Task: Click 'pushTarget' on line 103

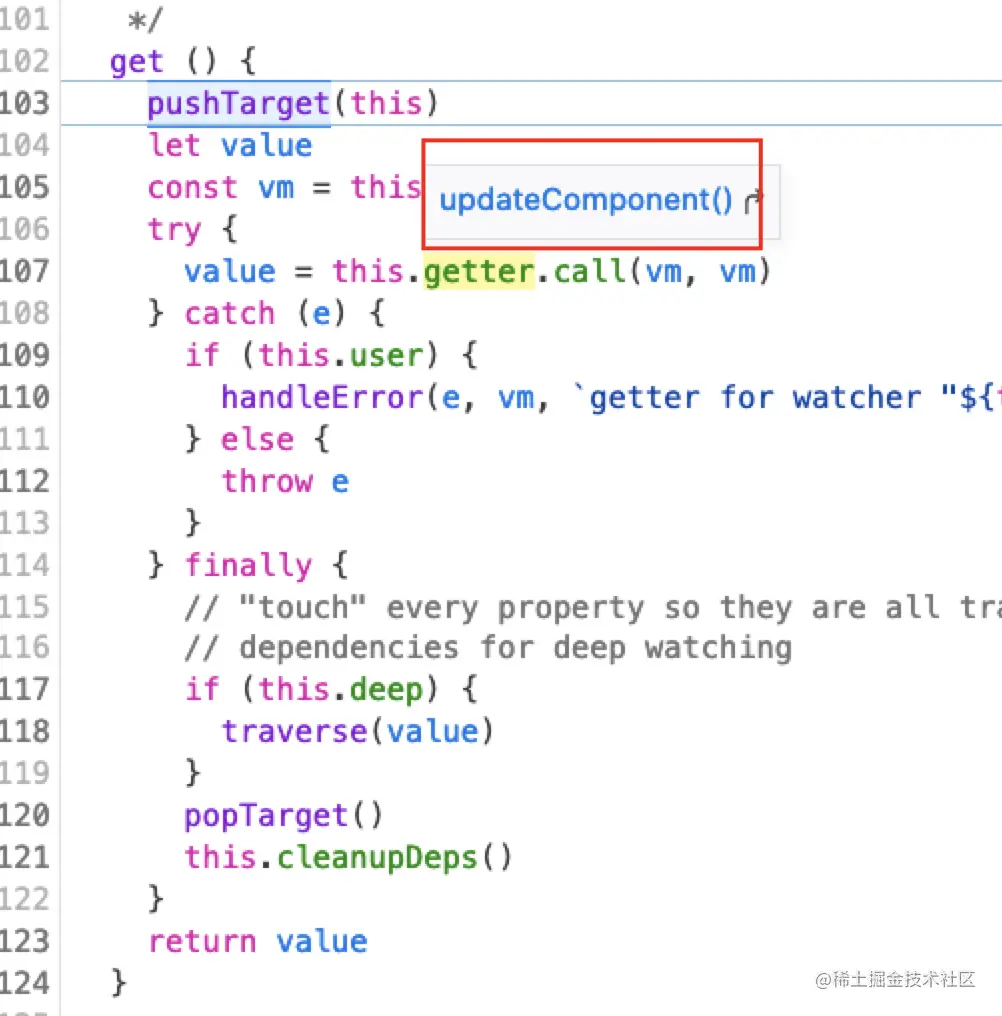Action: [239, 104]
